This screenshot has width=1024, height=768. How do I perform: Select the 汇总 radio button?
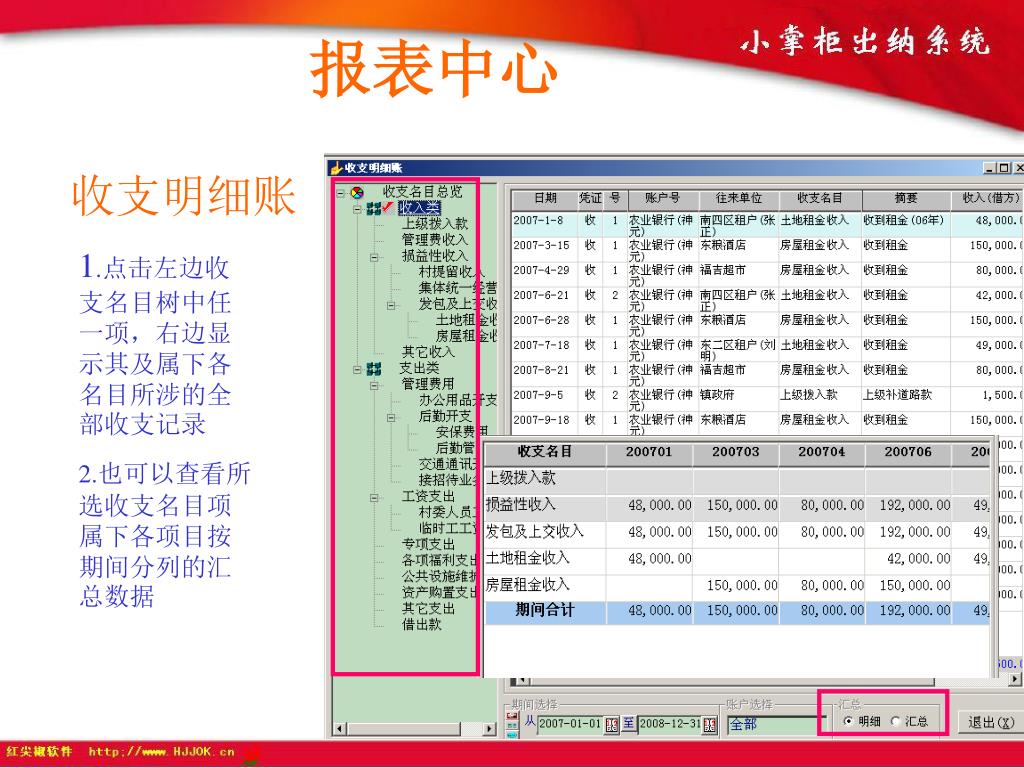895,721
